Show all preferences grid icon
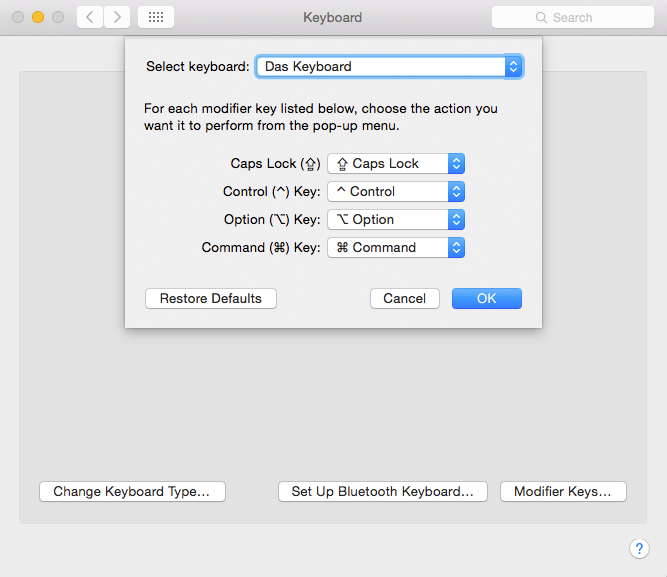Image resolution: width=667 pixels, height=577 pixels. click(x=156, y=17)
